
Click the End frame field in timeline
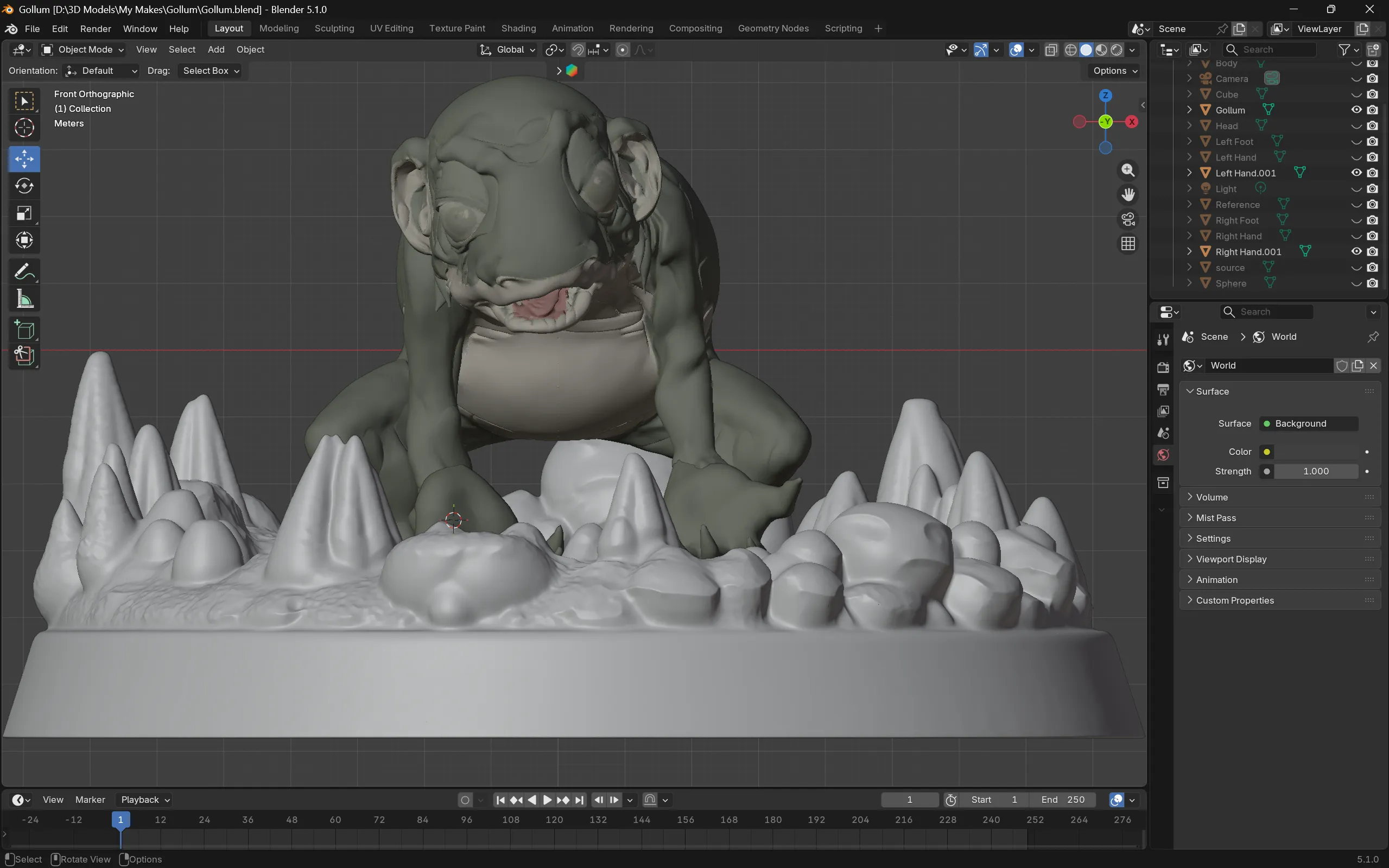coord(1063,800)
